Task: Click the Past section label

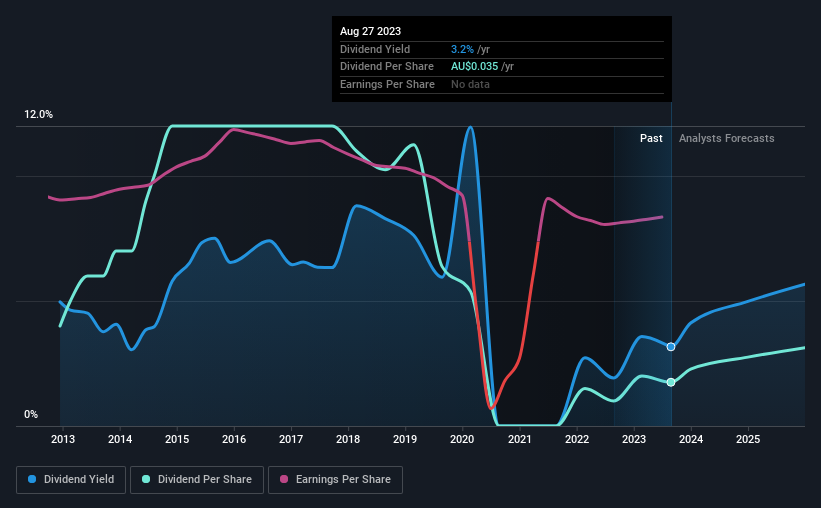Action: (651, 138)
